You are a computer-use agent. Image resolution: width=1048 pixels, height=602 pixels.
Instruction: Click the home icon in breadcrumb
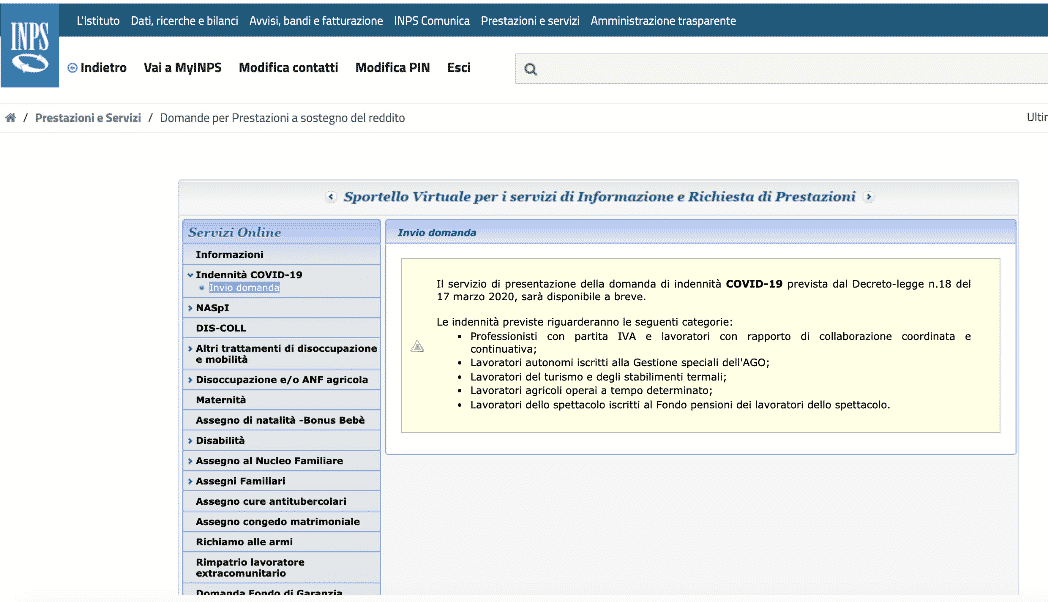[10, 118]
